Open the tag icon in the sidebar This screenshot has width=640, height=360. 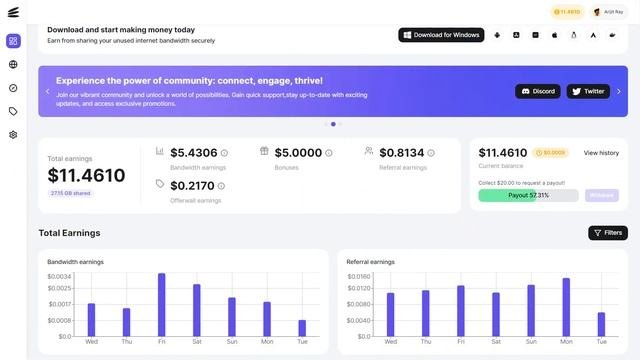13,111
